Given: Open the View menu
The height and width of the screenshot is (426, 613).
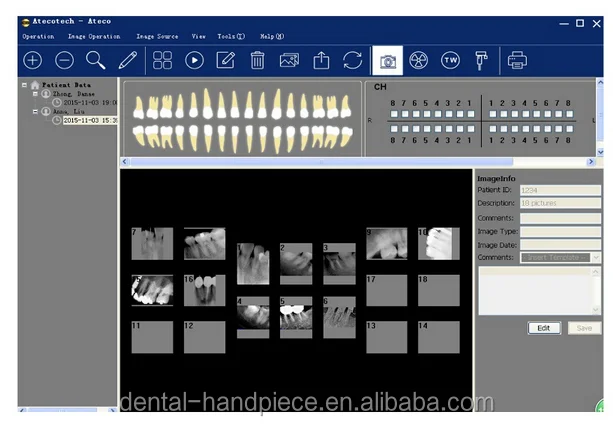Looking at the screenshot, I should pos(198,36).
